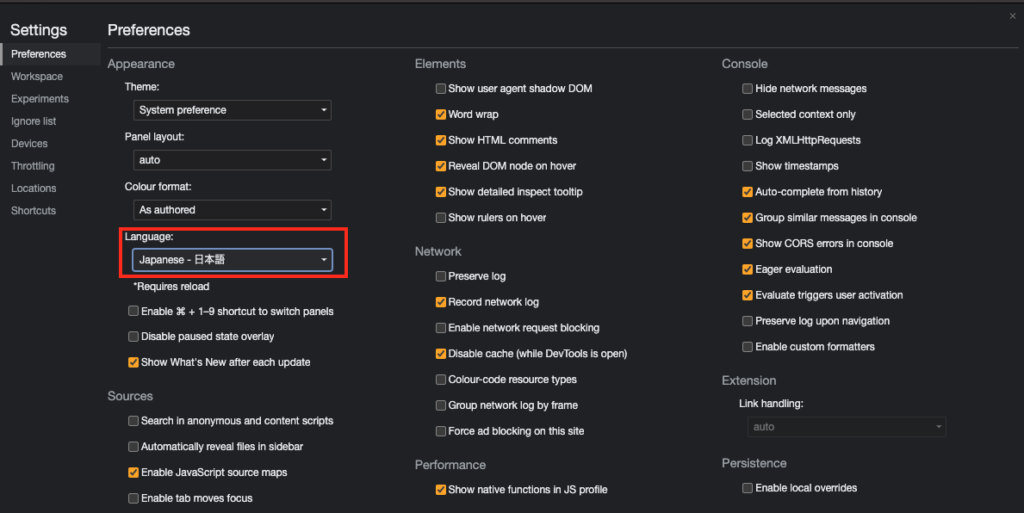Open the Theme dropdown
Viewport: 1024px width, 513px height.
(232, 110)
